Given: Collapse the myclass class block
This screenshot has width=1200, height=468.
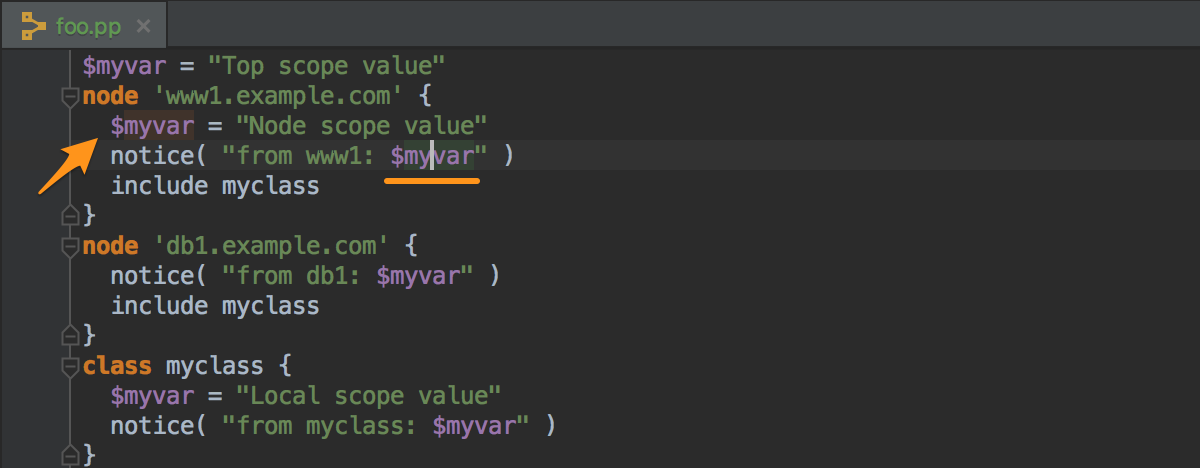Looking at the screenshot, I should 70,365.
